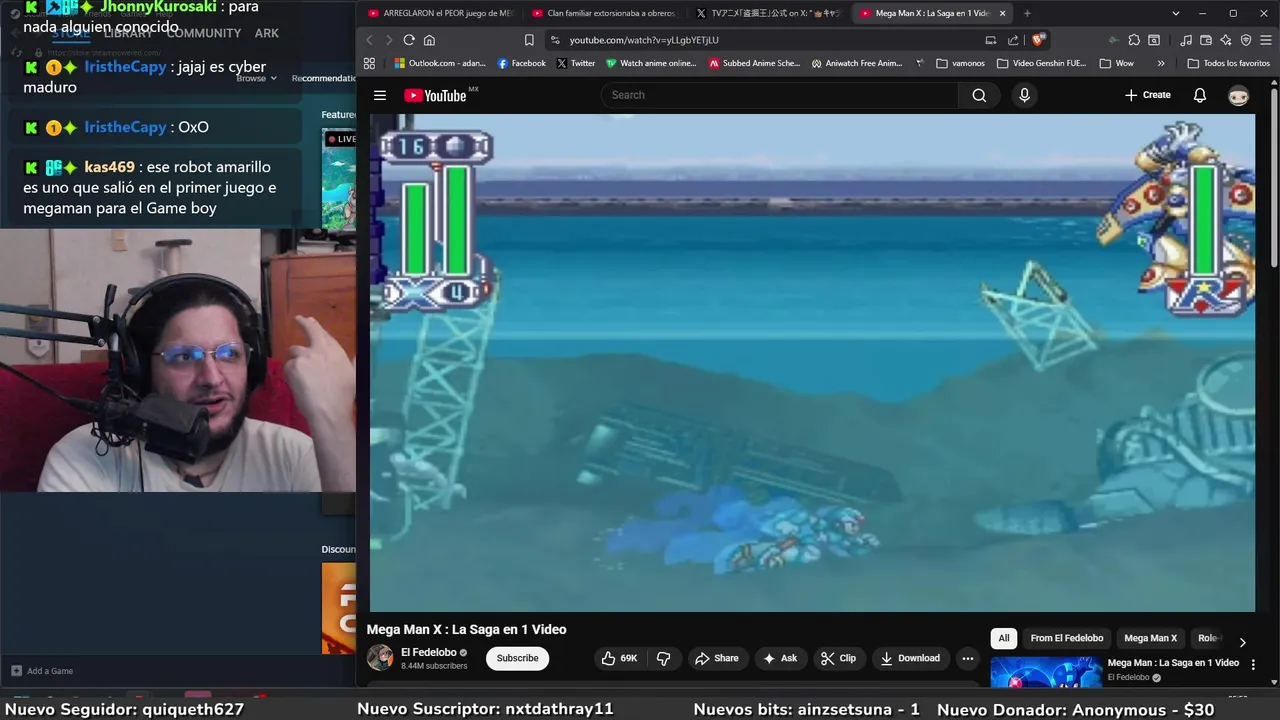Image resolution: width=1280 pixels, height=720 pixels.
Task: Bookmark this page icon in address bar
Action: pos(529,40)
